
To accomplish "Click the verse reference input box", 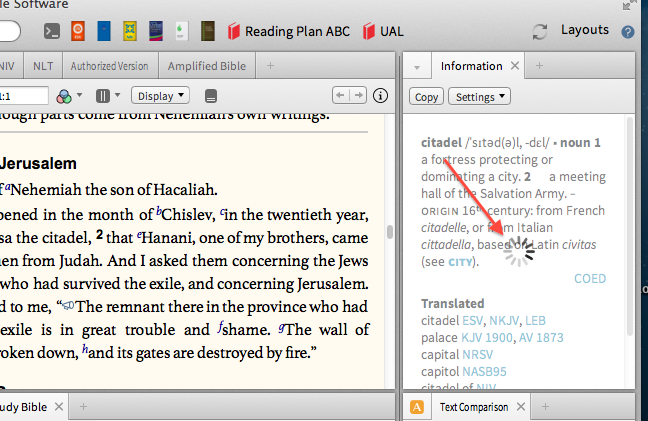I will pos(24,96).
